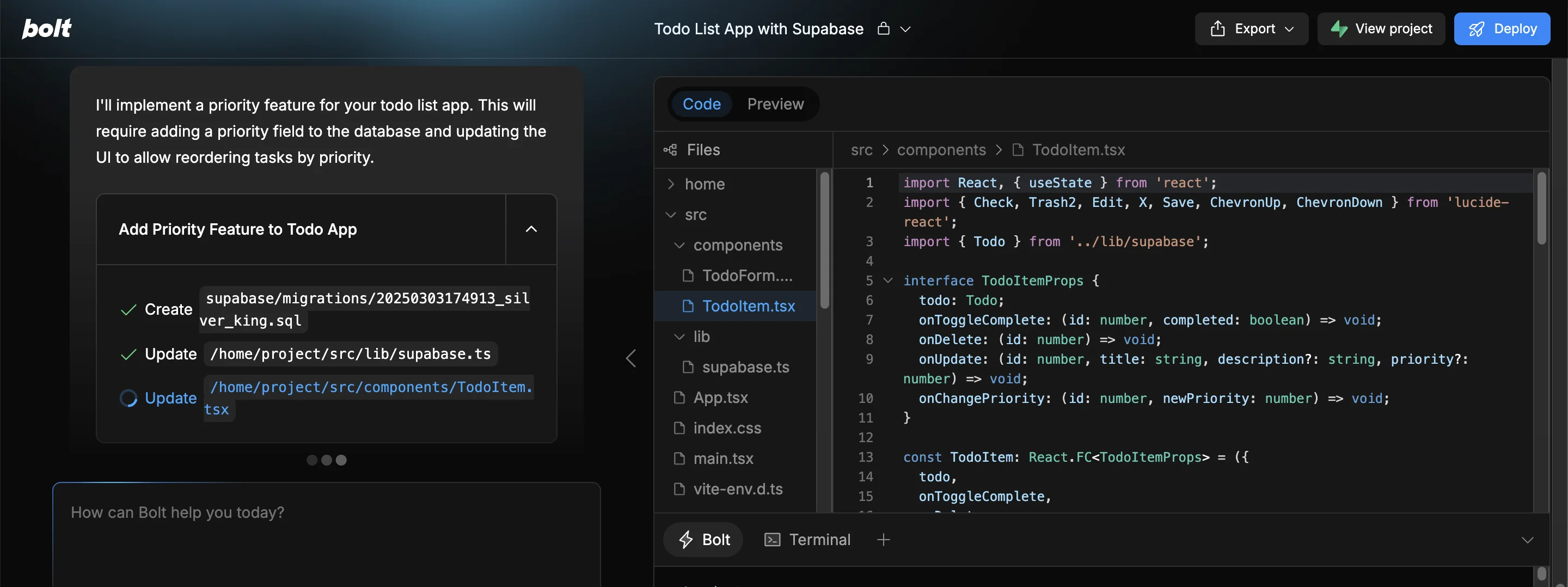1568x587 pixels.
Task: Click the file tree scrollbar
Action: [x=824, y=241]
